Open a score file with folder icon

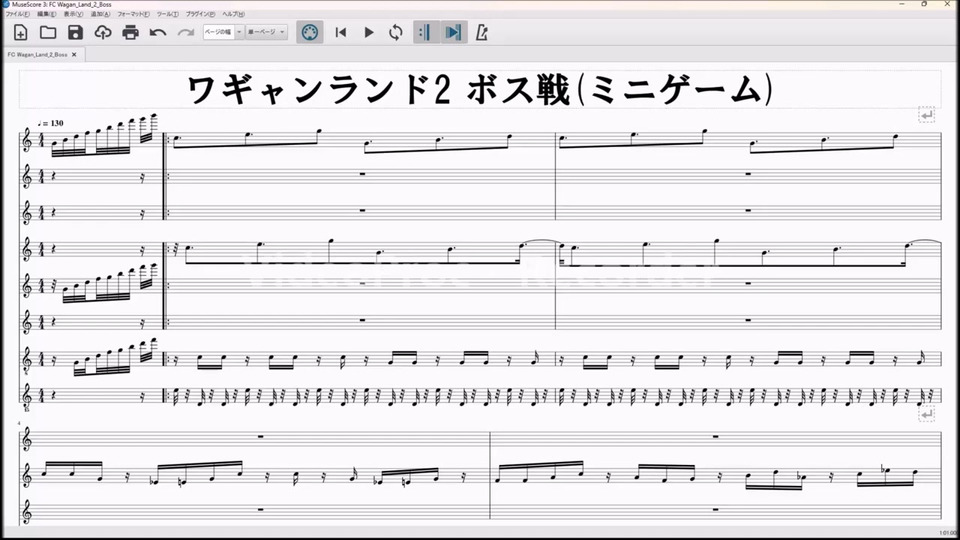[48, 32]
